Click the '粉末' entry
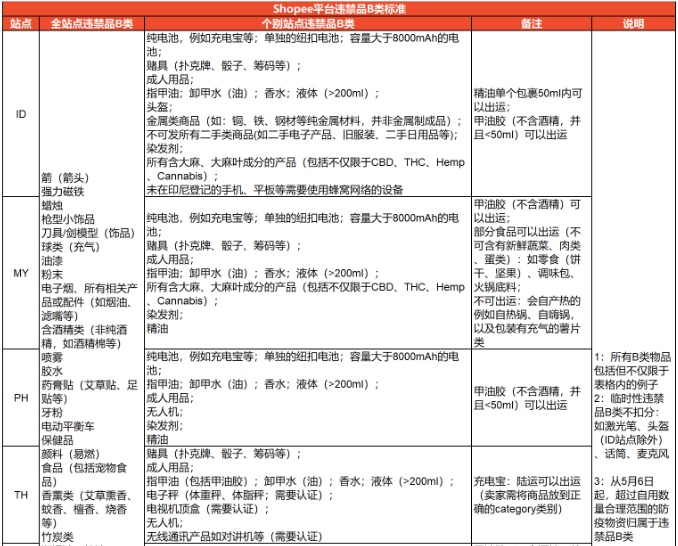 (52, 275)
